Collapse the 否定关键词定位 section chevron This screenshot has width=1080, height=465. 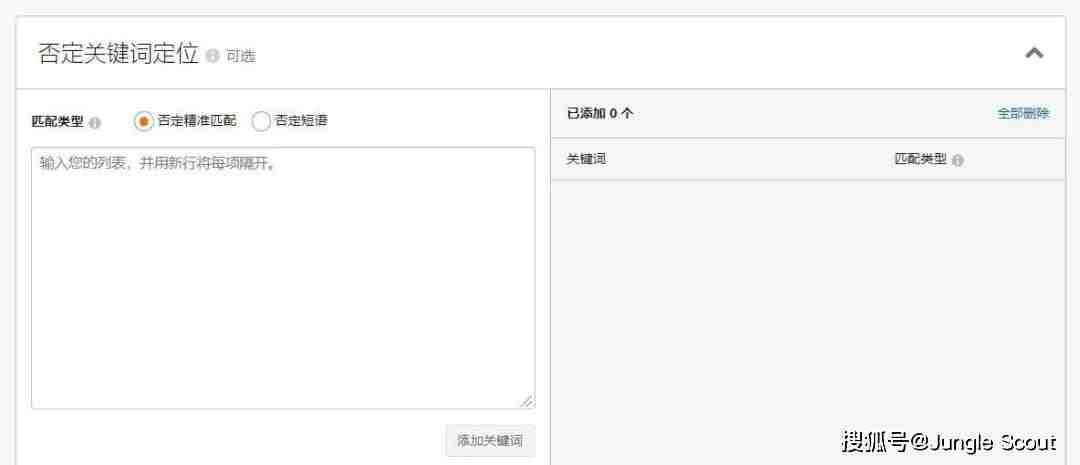point(1034,53)
